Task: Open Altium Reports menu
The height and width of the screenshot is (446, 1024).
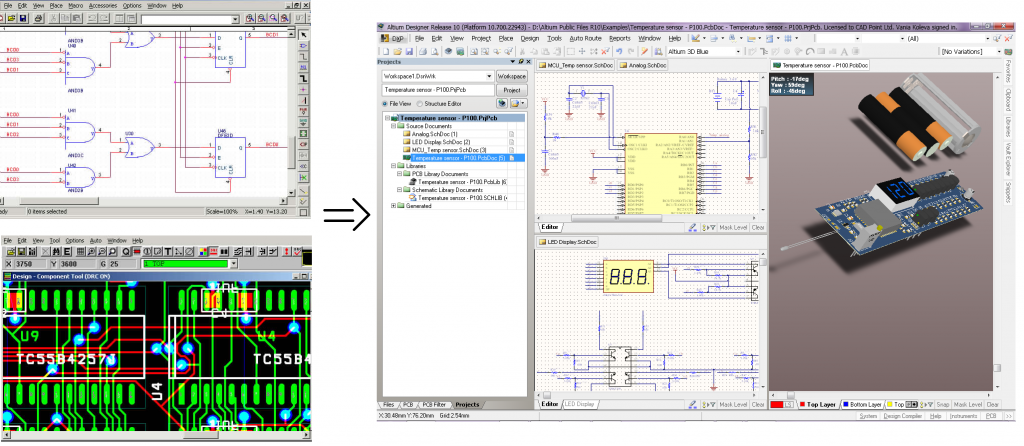Action: coord(620,39)
